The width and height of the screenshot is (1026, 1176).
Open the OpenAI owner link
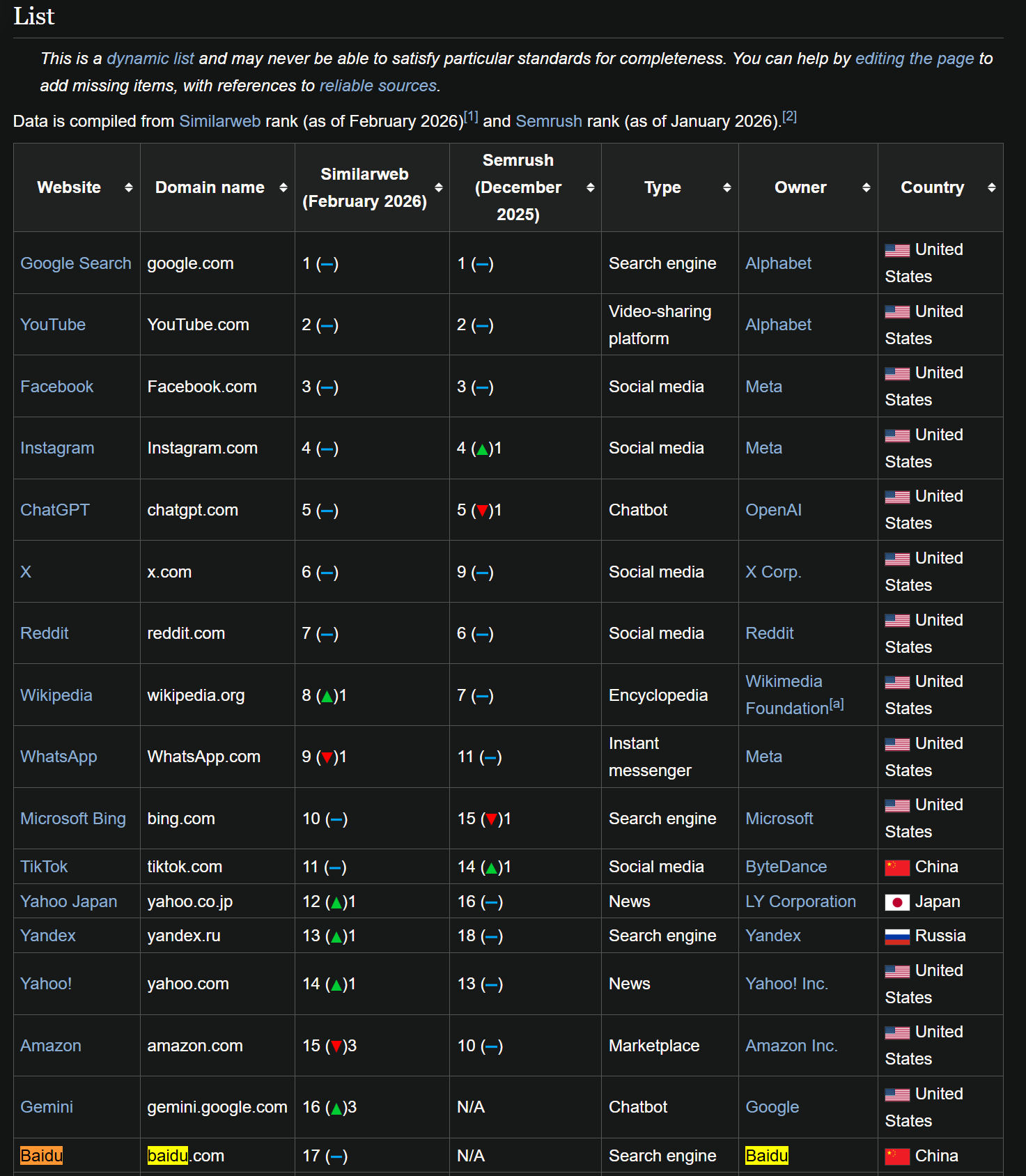(x=774, y=510)
